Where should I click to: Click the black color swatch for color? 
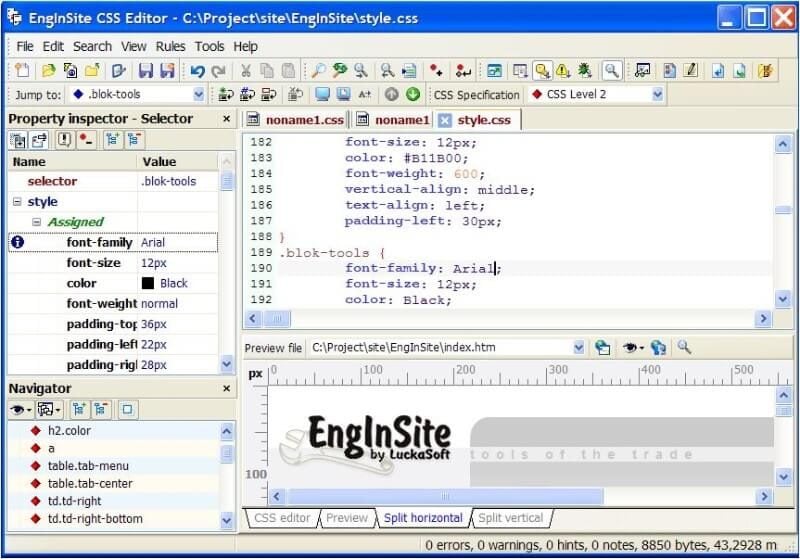pos(147,283)
